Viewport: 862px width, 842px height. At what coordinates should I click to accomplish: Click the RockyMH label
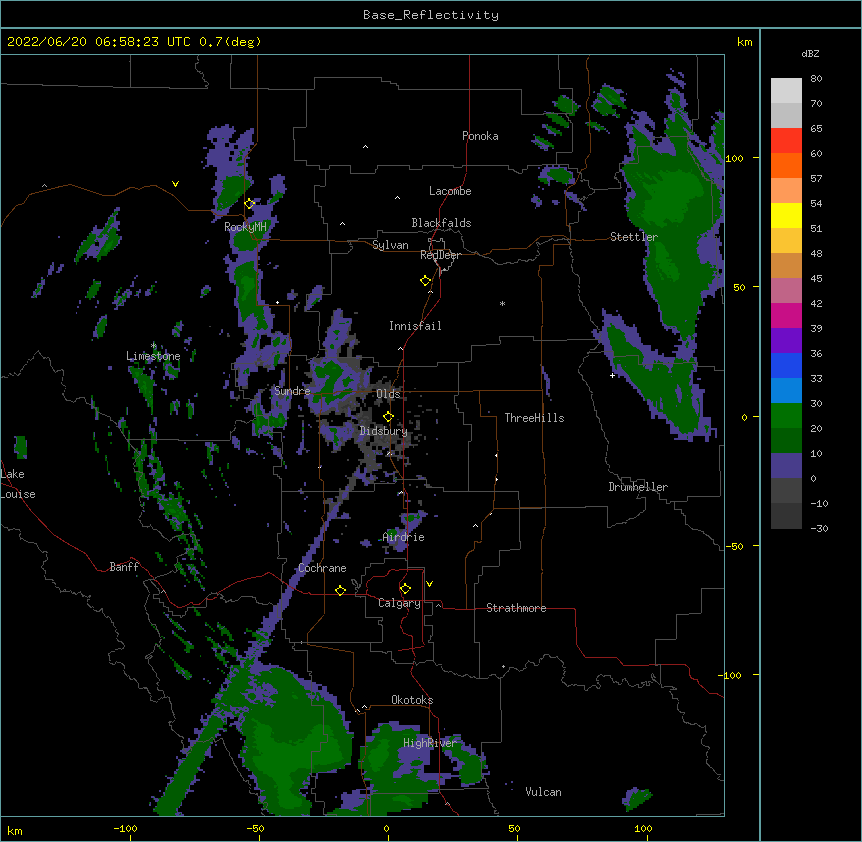click(x=245, y=227)
